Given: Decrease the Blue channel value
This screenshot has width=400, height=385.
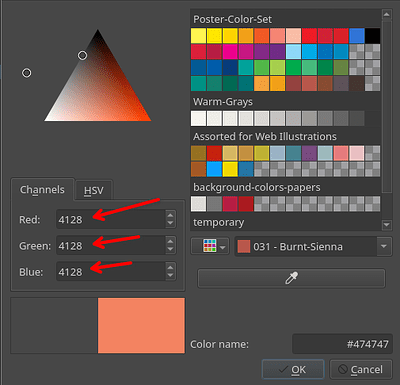Looking at the screenshot, I should [x=170, y=276].
